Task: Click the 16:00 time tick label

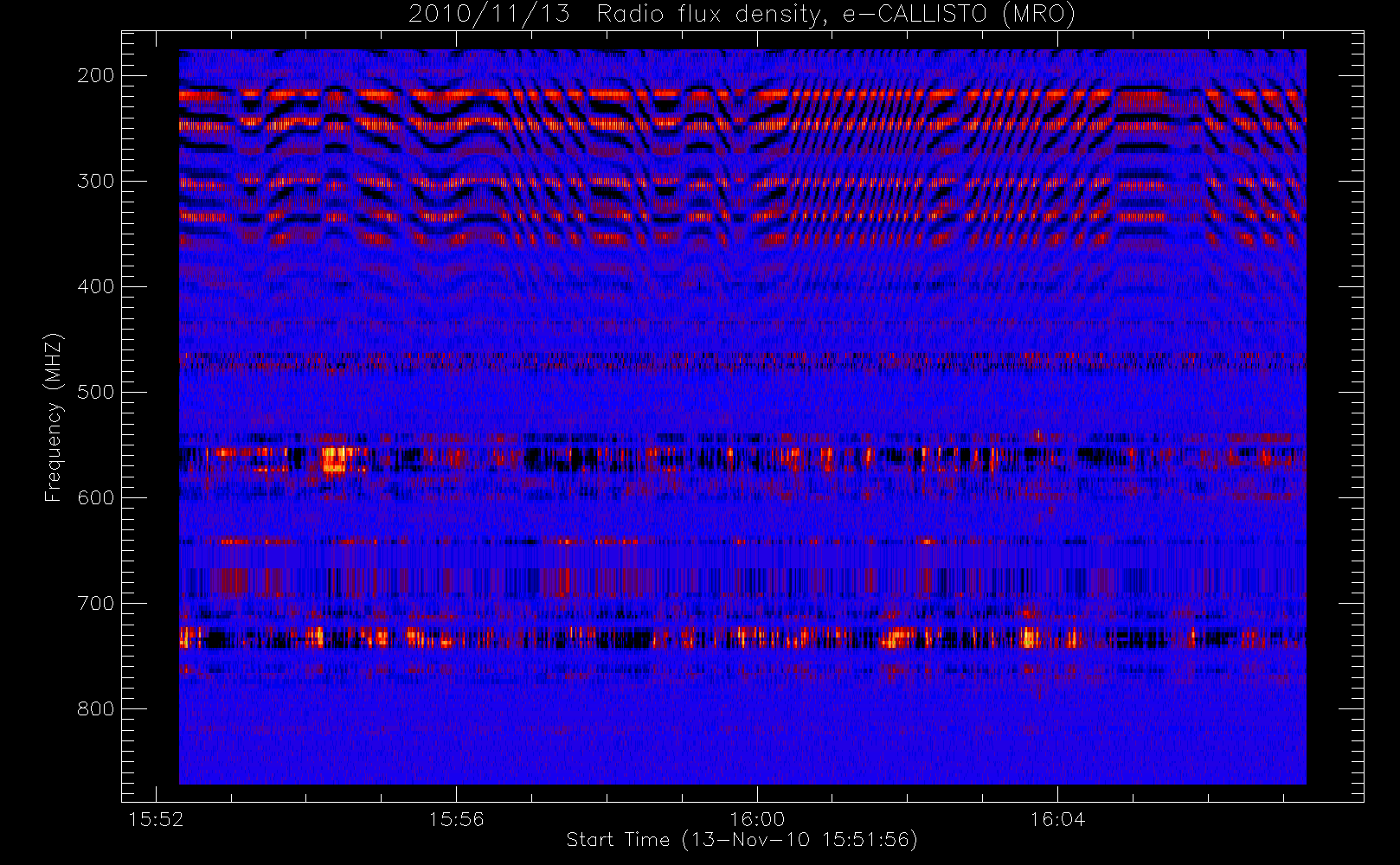Action: (757, 819)
